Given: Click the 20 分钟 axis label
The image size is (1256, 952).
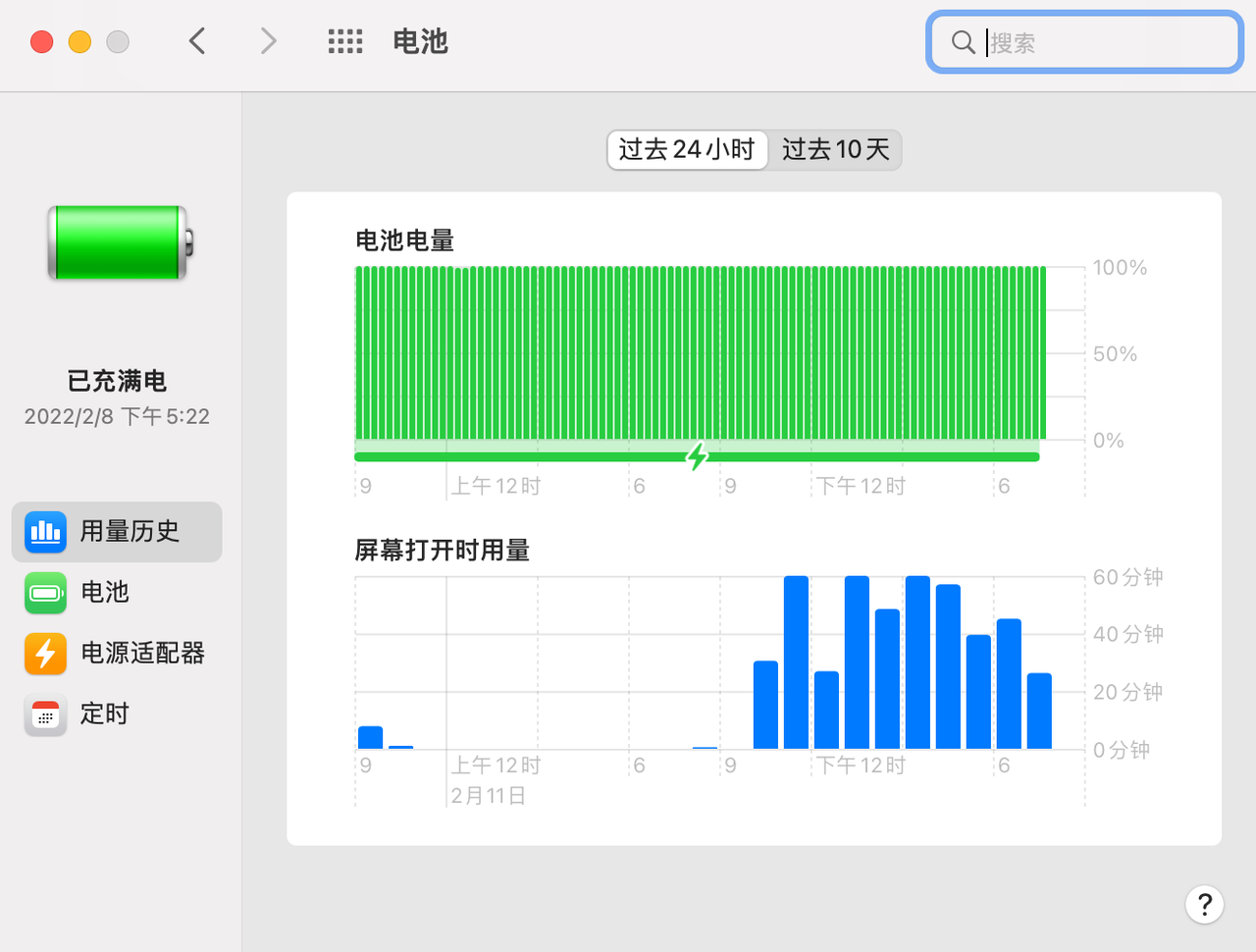Looking at the screenshot, I should click(x=1128, y=692).
